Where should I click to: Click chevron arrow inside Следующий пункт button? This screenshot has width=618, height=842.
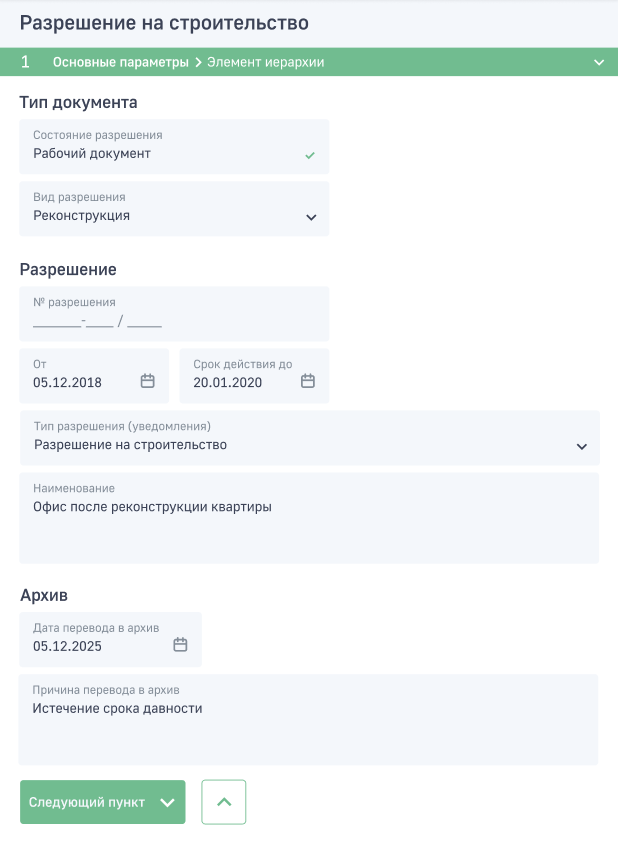168,802
